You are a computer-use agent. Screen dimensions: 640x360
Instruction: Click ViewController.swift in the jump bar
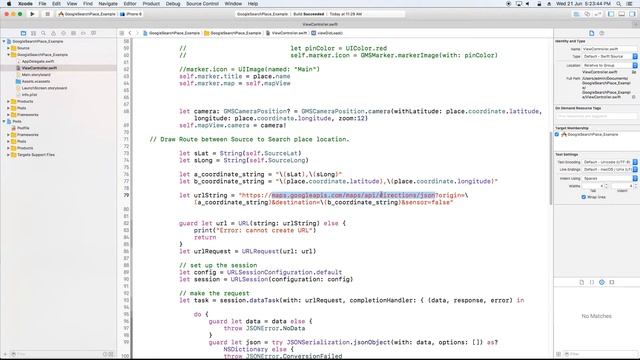pyautogui.click(x=286, y=33)
